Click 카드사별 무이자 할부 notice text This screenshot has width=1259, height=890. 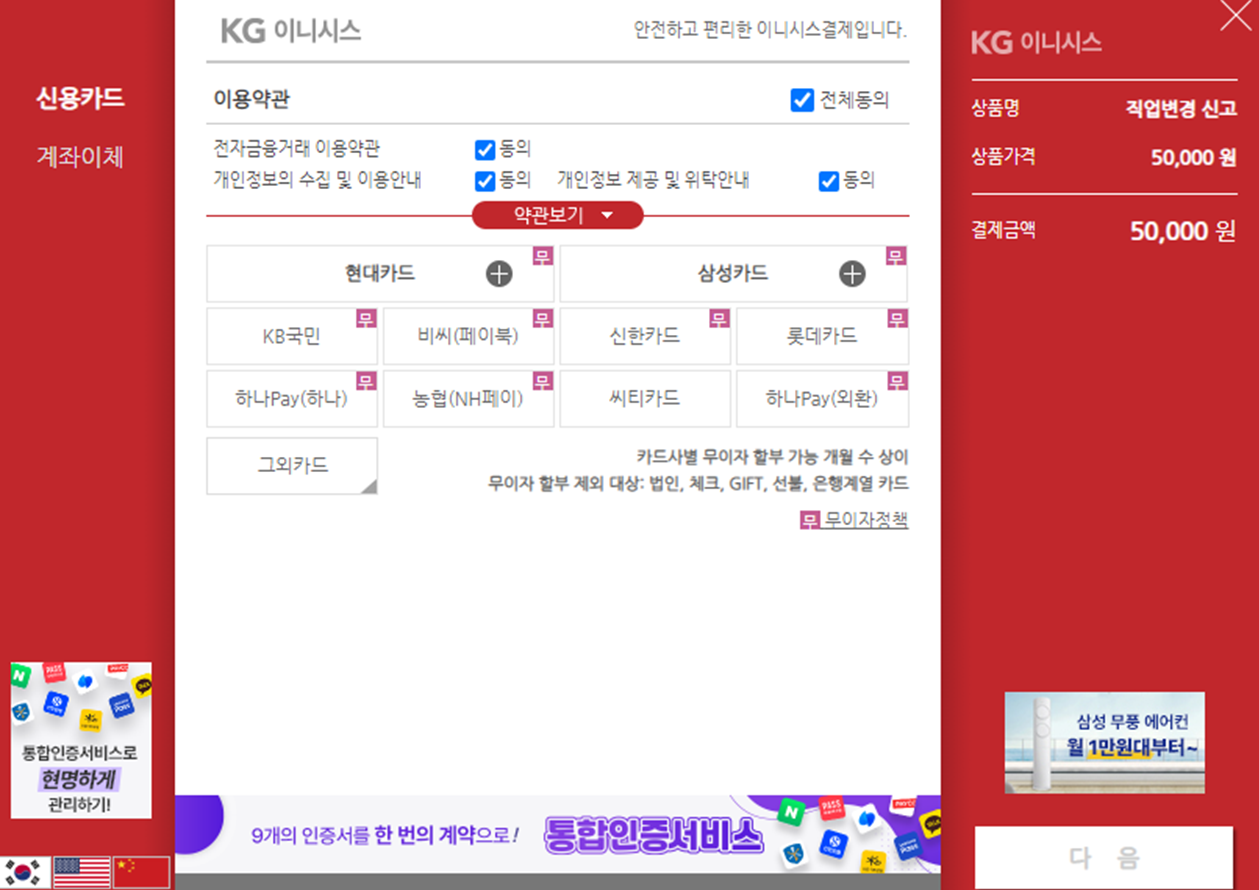click(x=772, y=457)
